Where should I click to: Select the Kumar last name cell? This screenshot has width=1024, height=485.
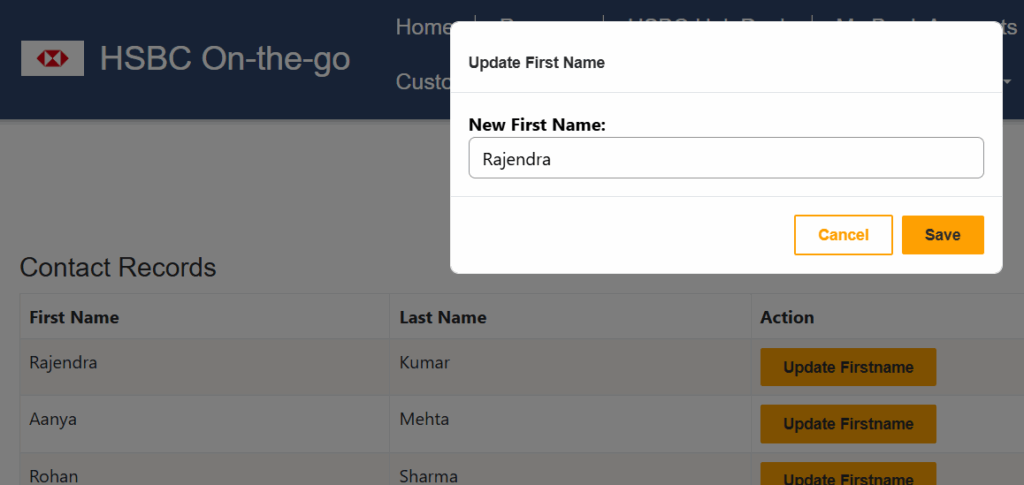tap(425, 363)
